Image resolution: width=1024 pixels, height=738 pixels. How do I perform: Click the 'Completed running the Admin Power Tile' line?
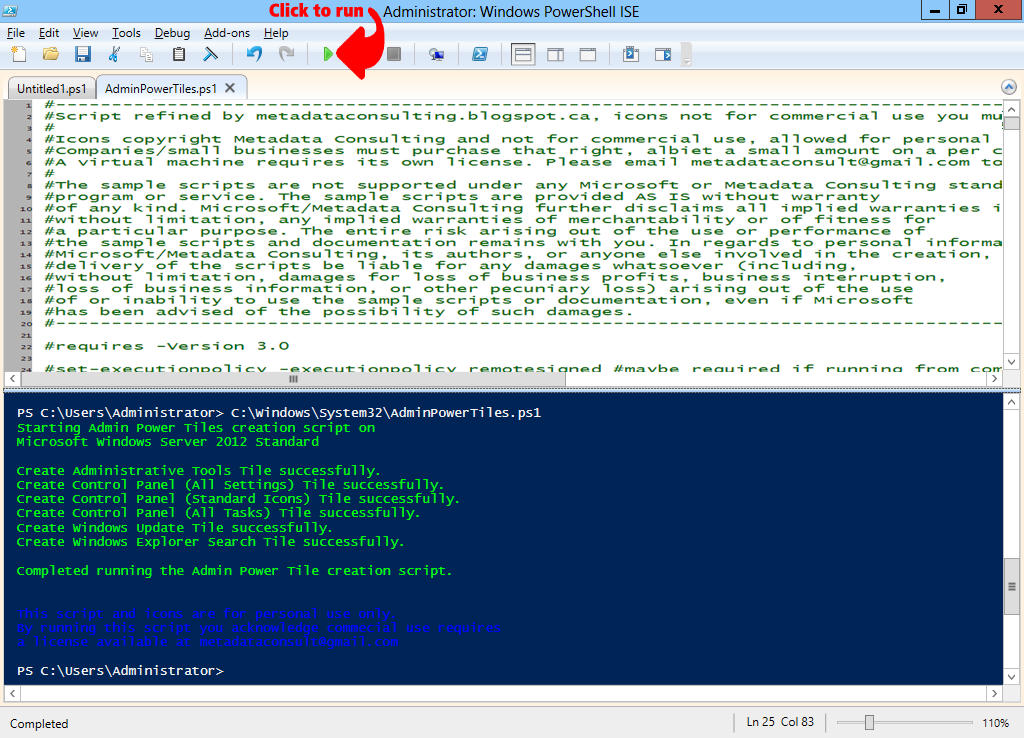click(x=234, y=571)
